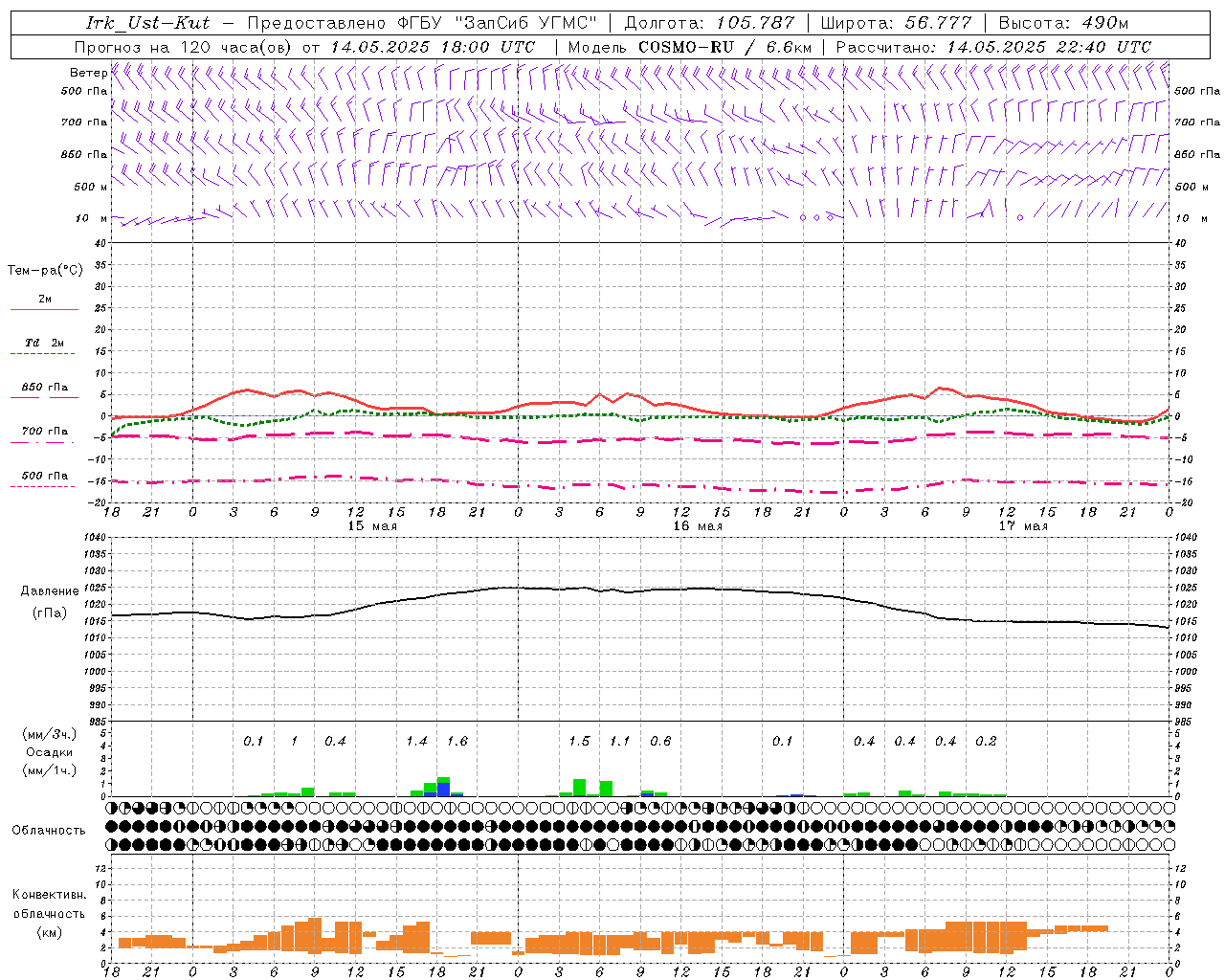The height and width of the screenshot is (980, 1225).
Task: Click the Тем-ра(°C) panel label
Action: (x=45, y=271)
